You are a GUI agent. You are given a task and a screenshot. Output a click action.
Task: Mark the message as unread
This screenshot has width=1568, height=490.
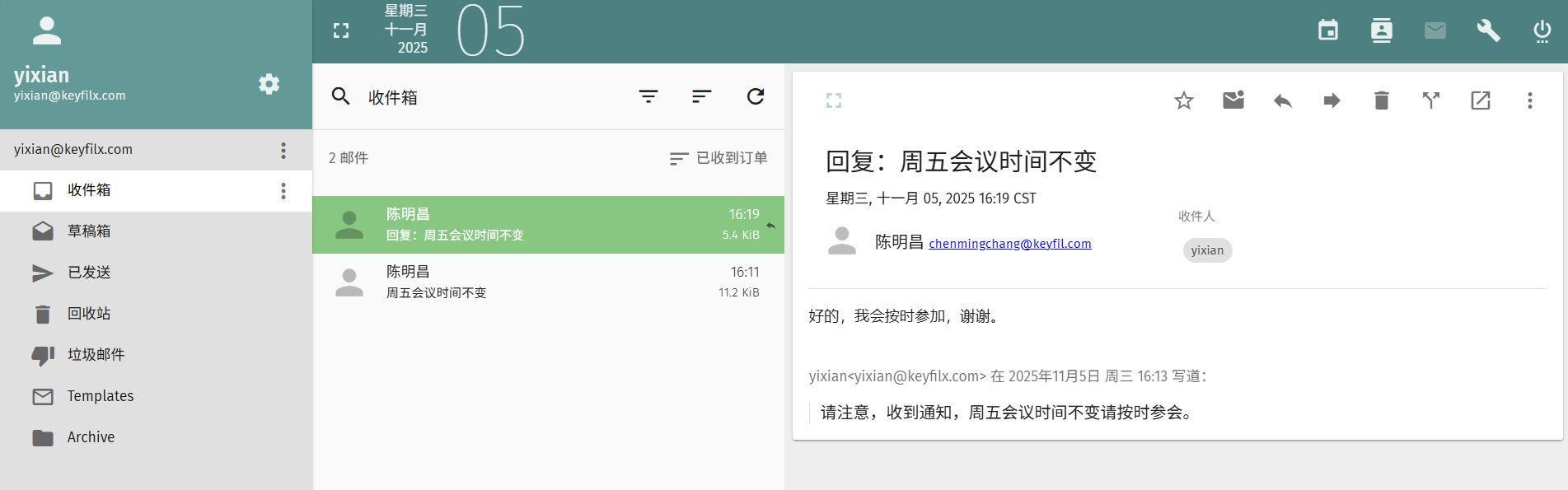pos(1233,100)
